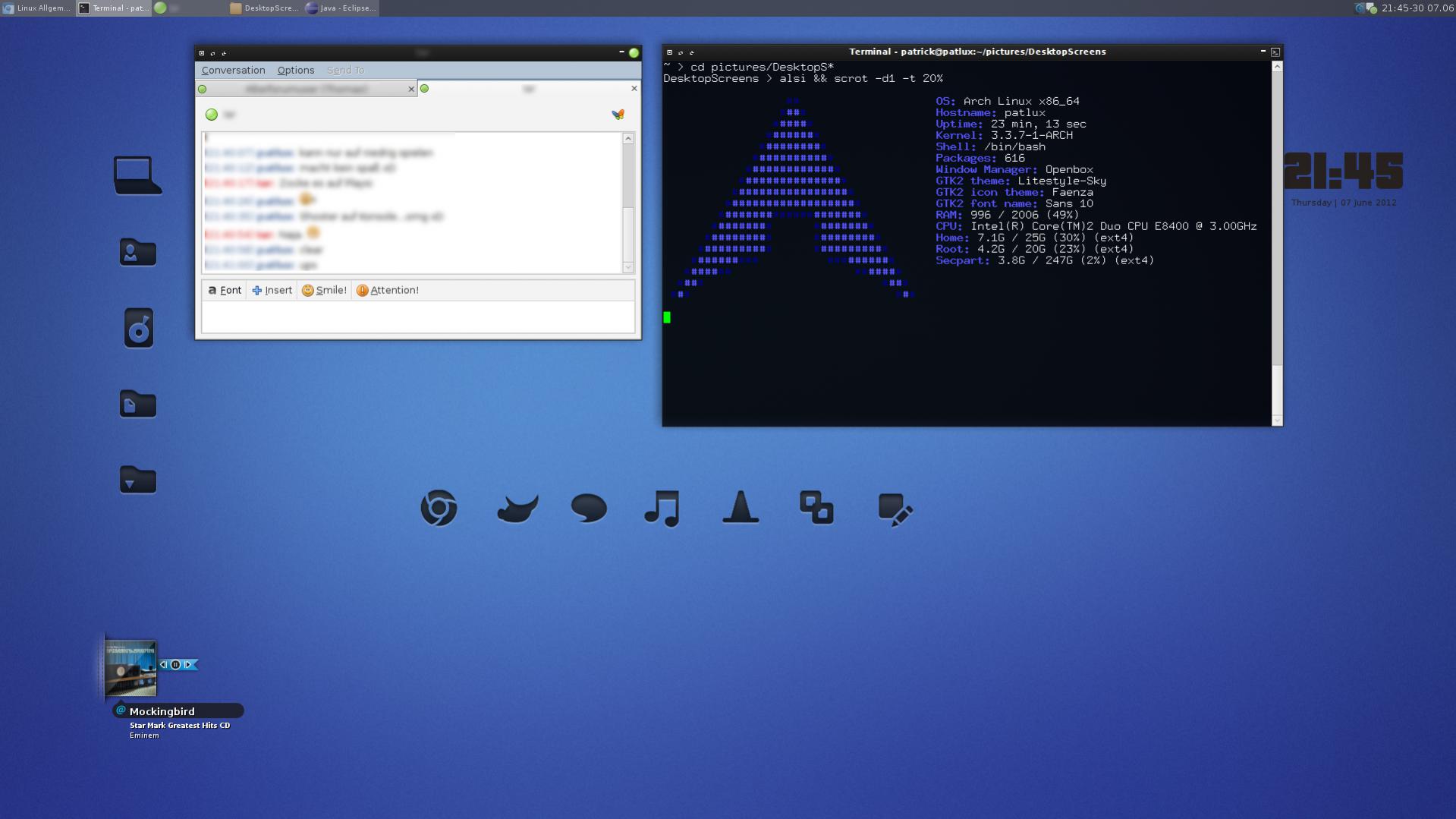Open the laptop computer desktop icon
This screenshot has height=819, width=1456.
click(137, 175)
